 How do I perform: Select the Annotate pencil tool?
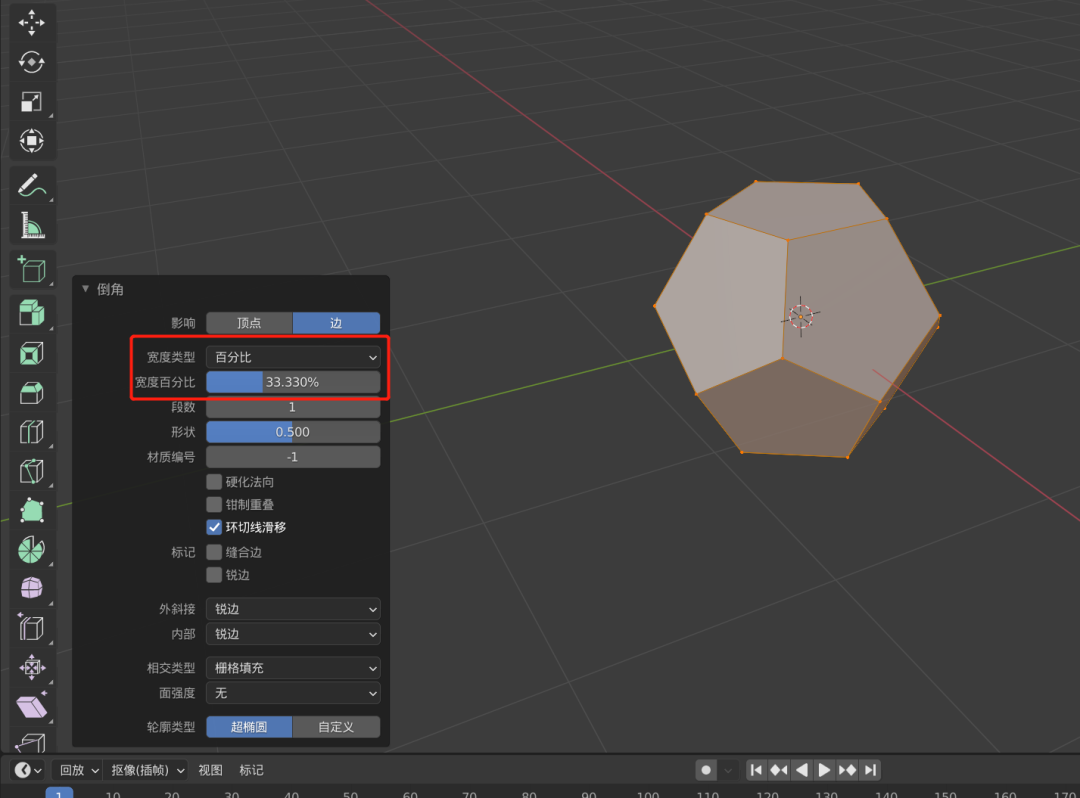(31, 185)
